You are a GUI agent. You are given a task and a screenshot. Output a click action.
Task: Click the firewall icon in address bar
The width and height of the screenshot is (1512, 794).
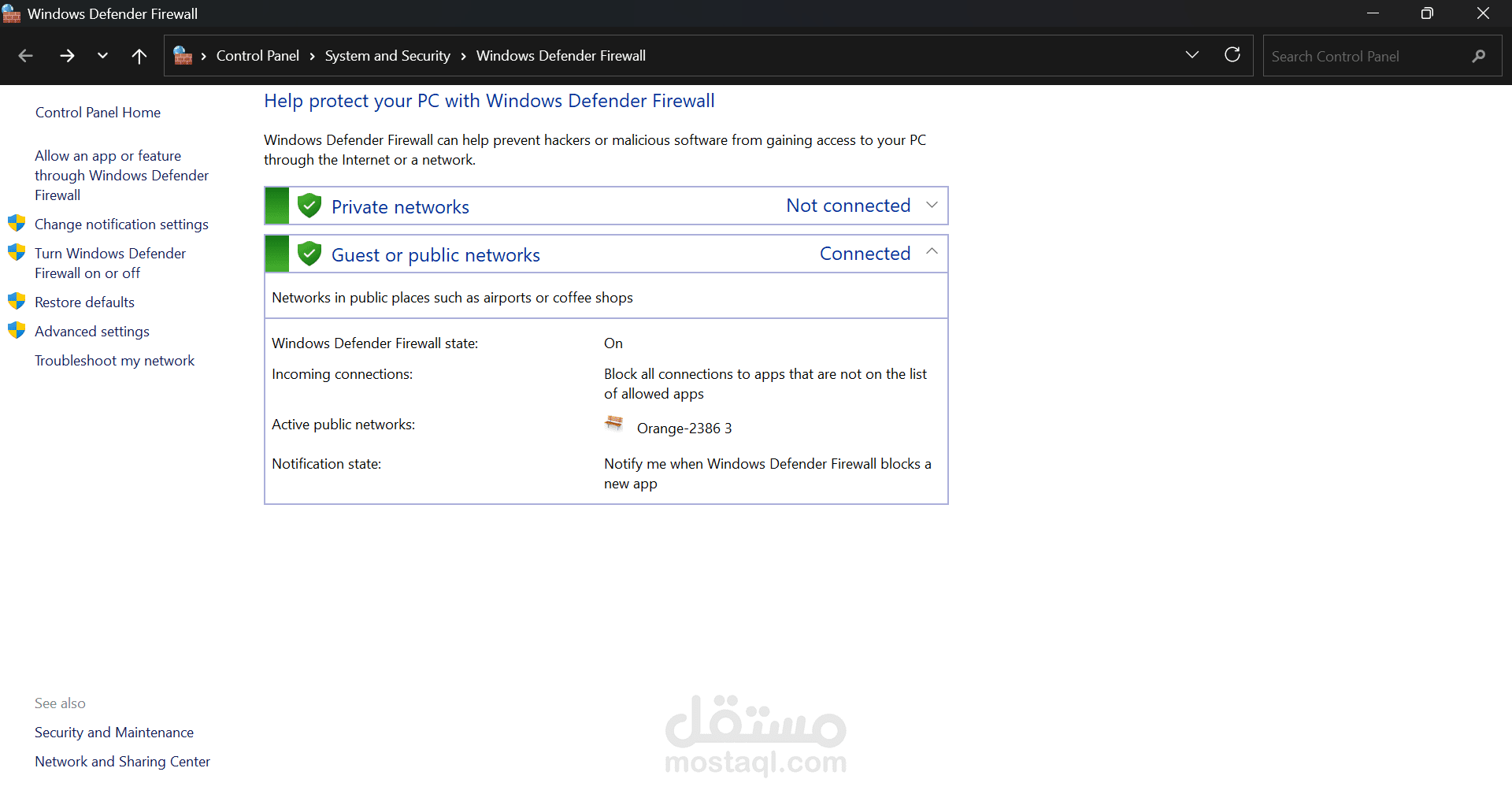(183, 55)
